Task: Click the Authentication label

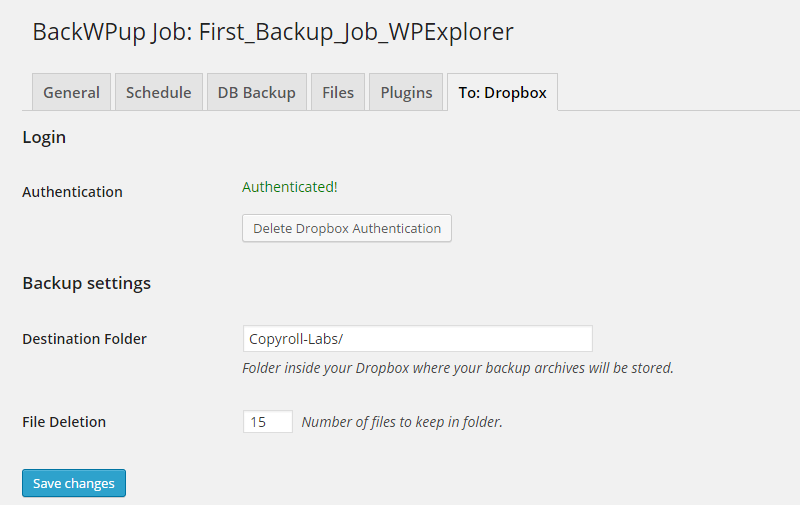Action: pyautogui.click(x=72, y=192)
